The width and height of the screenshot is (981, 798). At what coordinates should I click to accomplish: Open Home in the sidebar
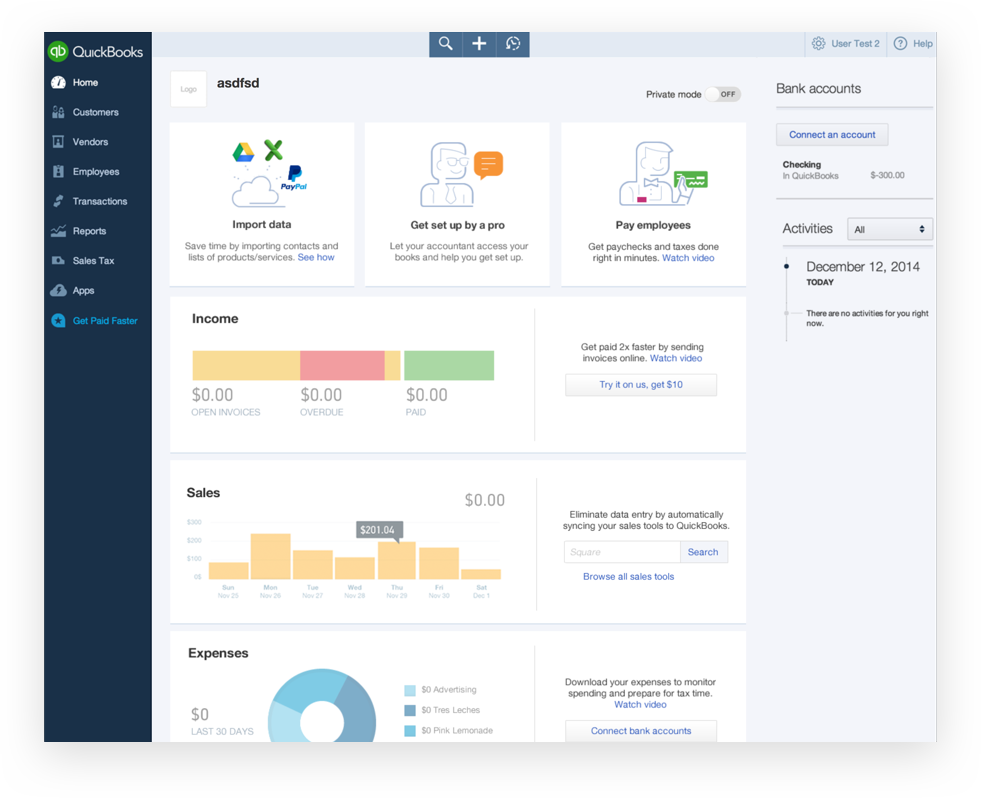click(85, 83)
